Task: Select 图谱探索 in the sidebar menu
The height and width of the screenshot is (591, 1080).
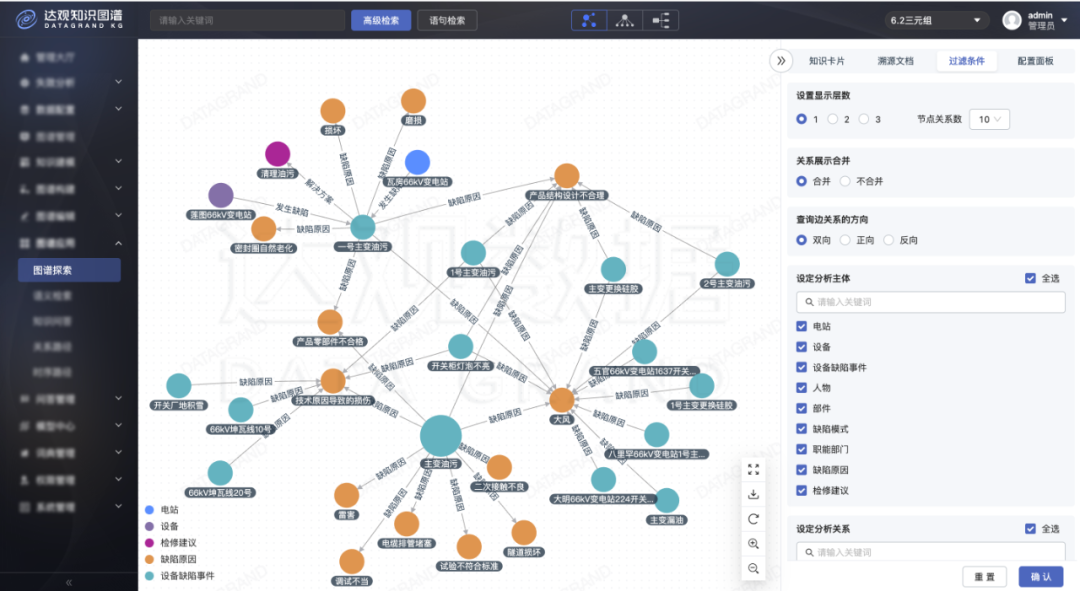Action: pos(69,270)
